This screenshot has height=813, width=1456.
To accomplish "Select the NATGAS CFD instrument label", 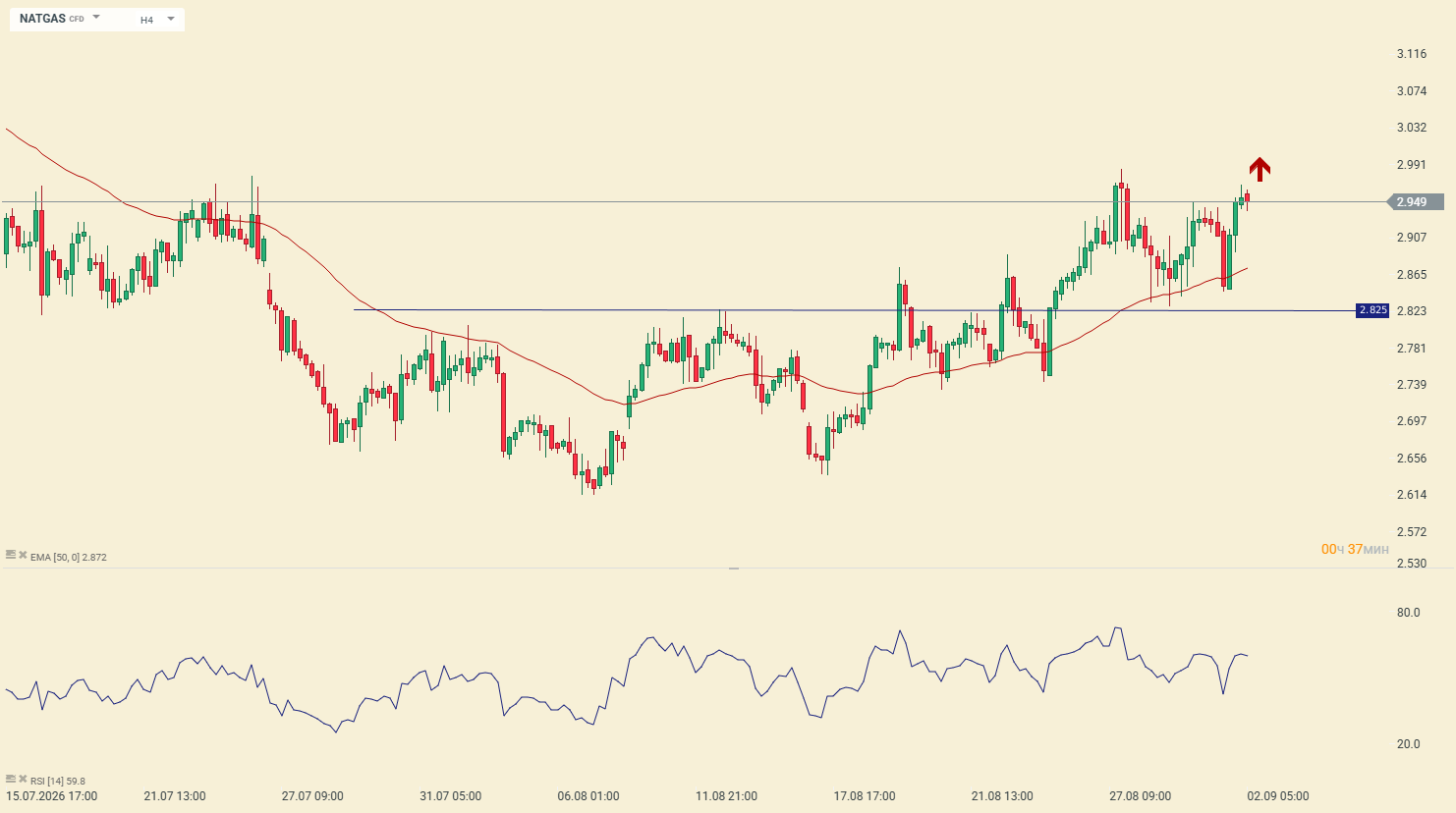I will pyautogui.click(x=51, y=19).
